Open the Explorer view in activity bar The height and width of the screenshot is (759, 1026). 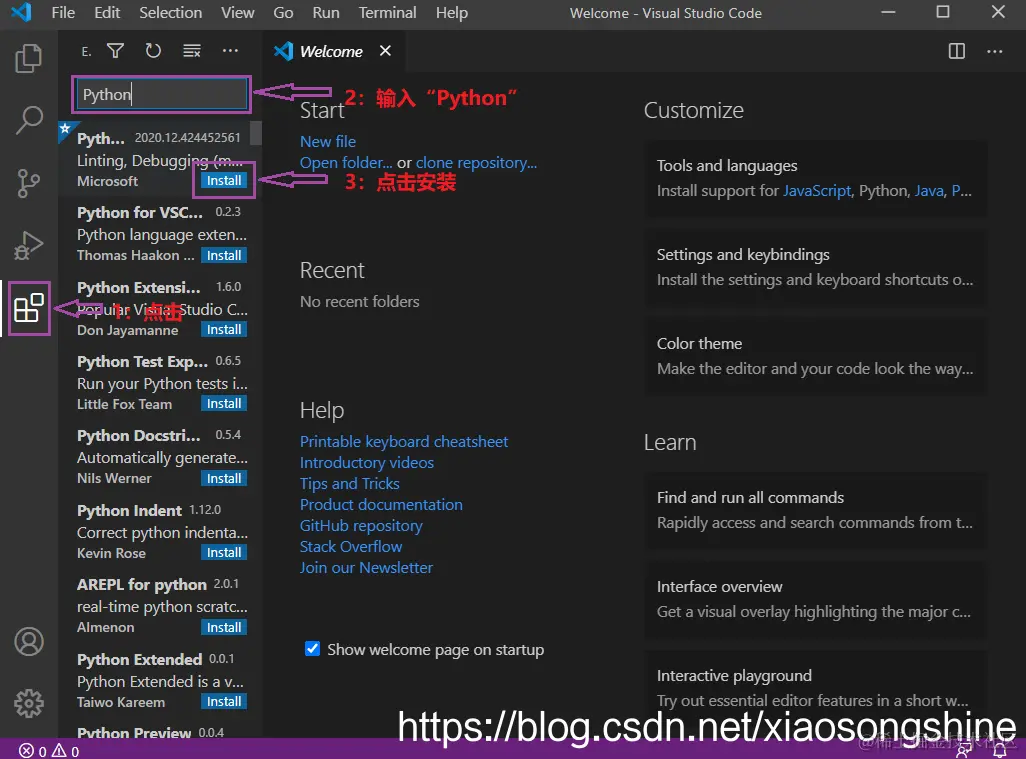pos(28,58)
